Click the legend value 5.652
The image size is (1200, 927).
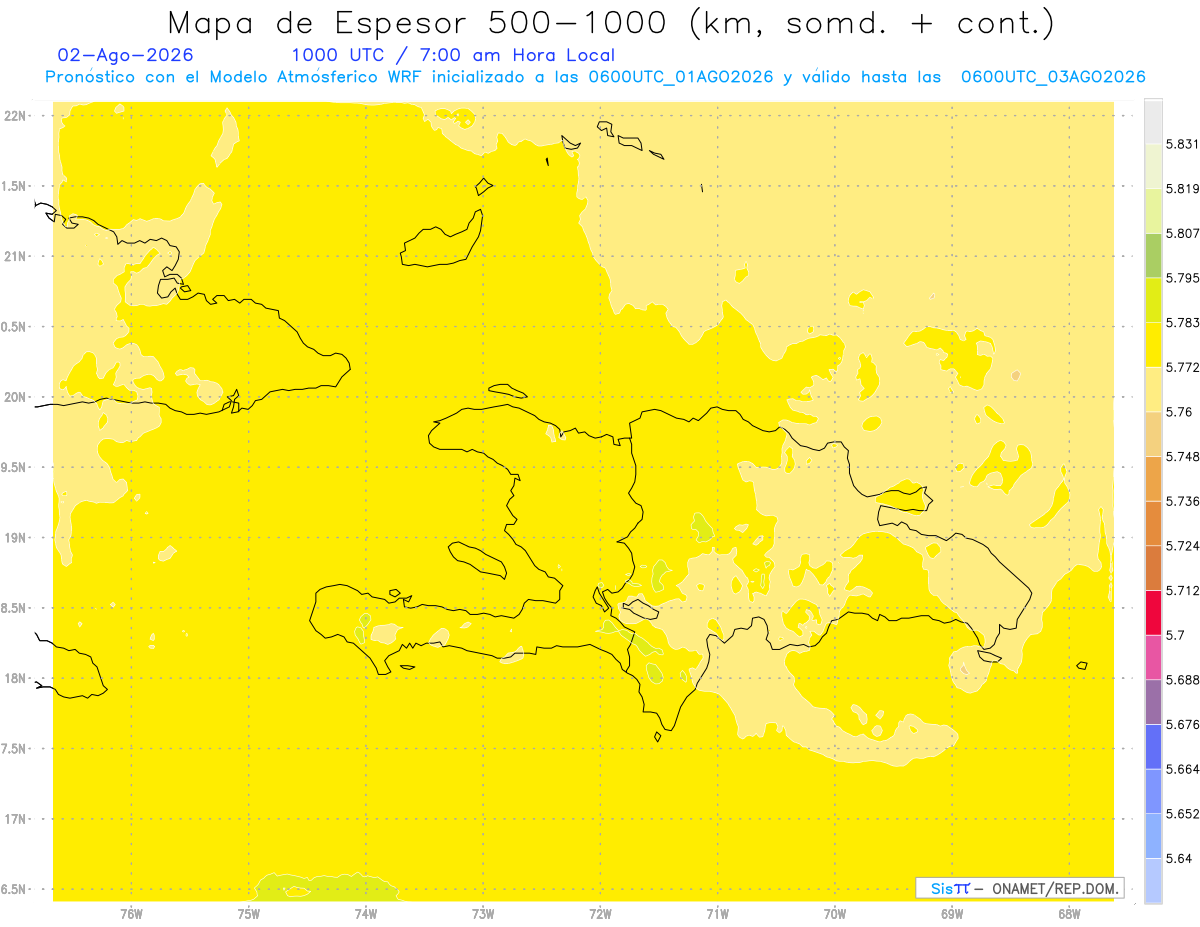tap(1183, 813)
